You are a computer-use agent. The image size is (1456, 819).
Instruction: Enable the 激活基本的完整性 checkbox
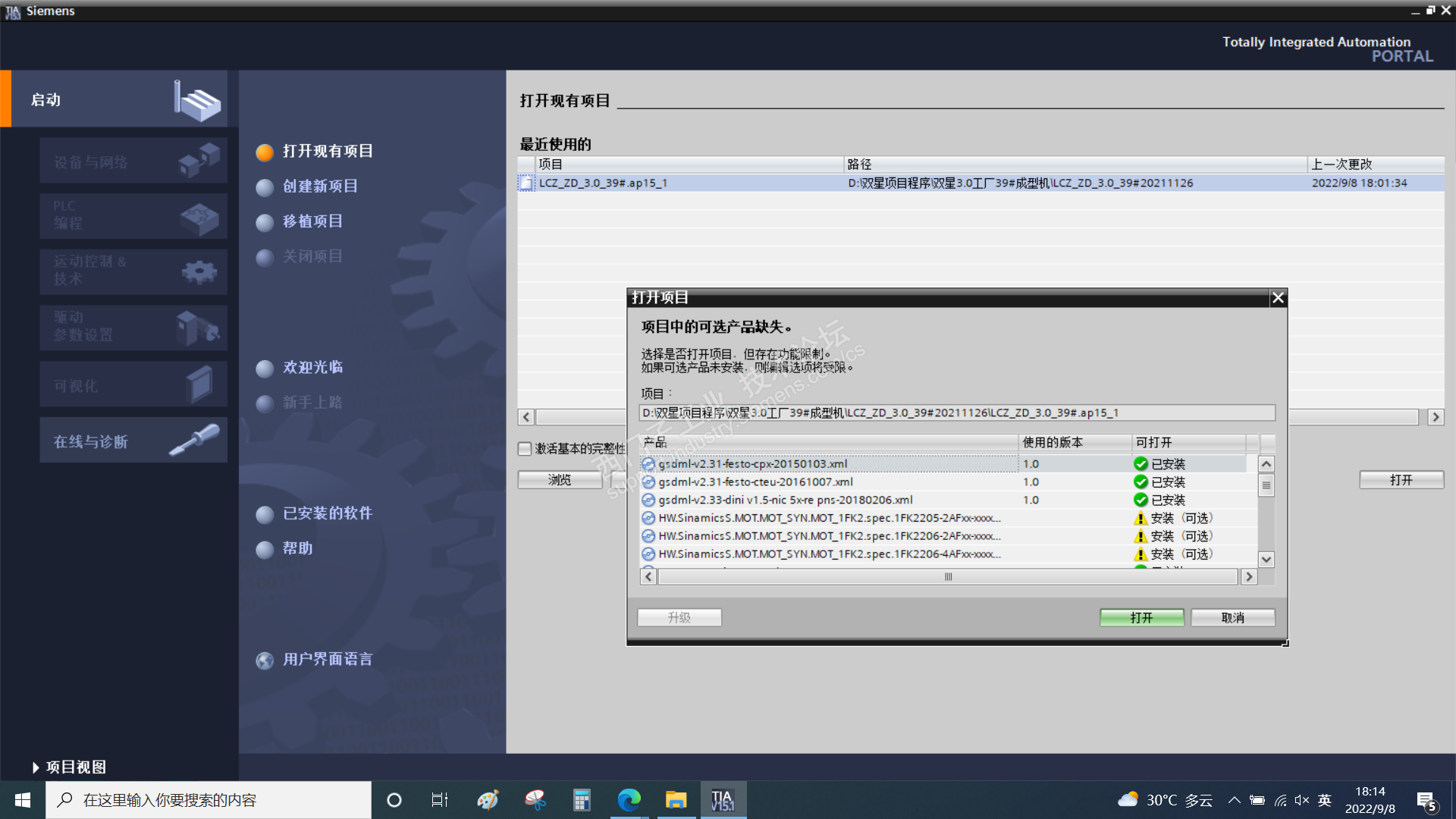(x=525, y=448)
